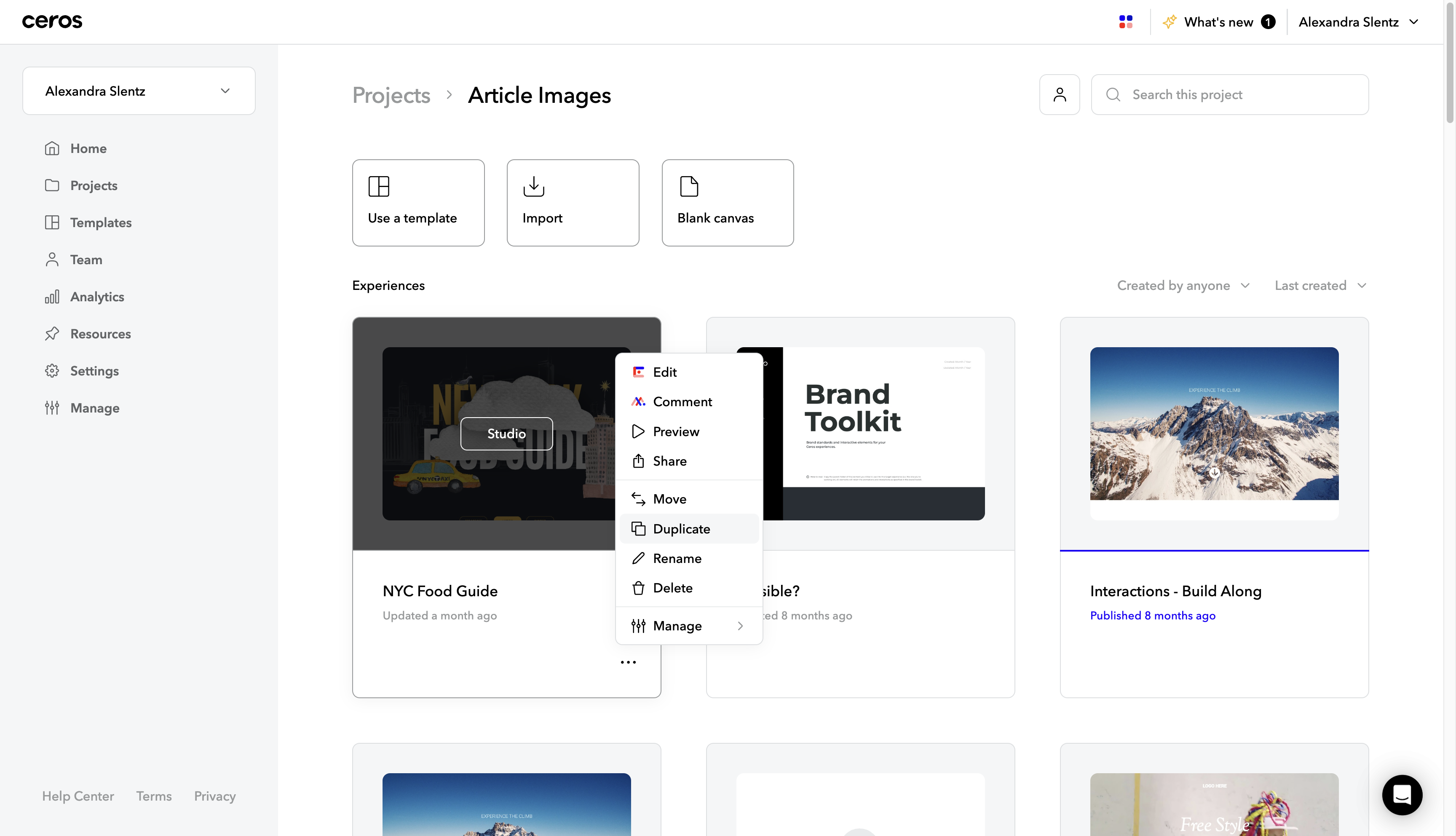This screenshot has width=1456, height=836.
Task: Click the Article Images breadcrumb title
Action: click(540, 95)
